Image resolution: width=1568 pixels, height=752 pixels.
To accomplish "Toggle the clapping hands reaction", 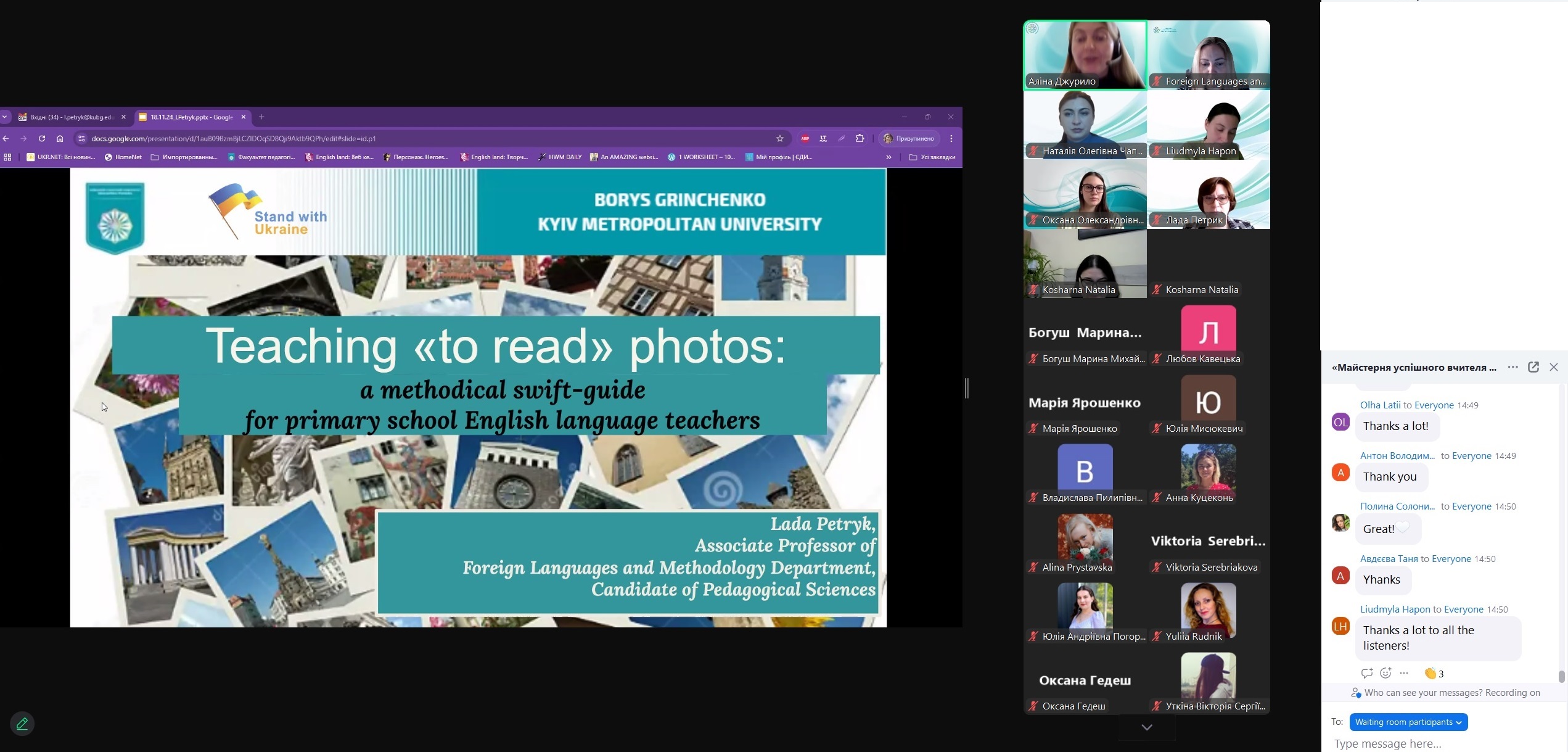I will click(1434, 673).
